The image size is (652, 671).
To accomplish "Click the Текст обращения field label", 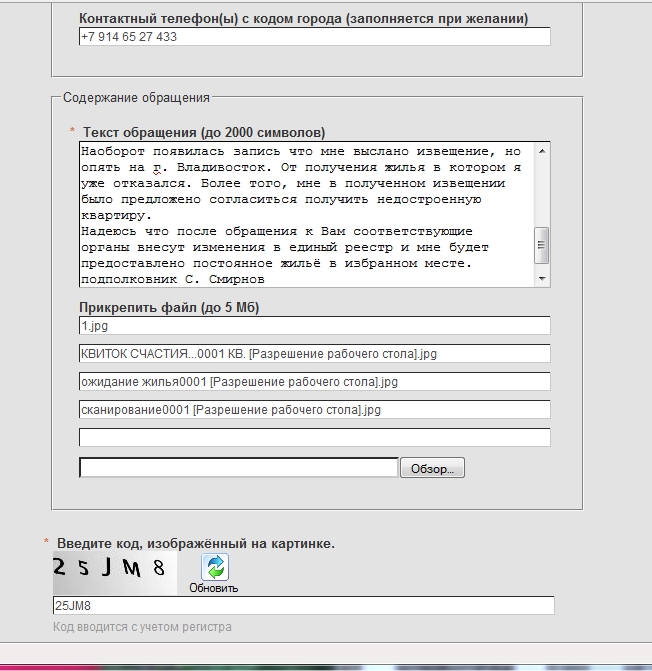I will point(203,132).
